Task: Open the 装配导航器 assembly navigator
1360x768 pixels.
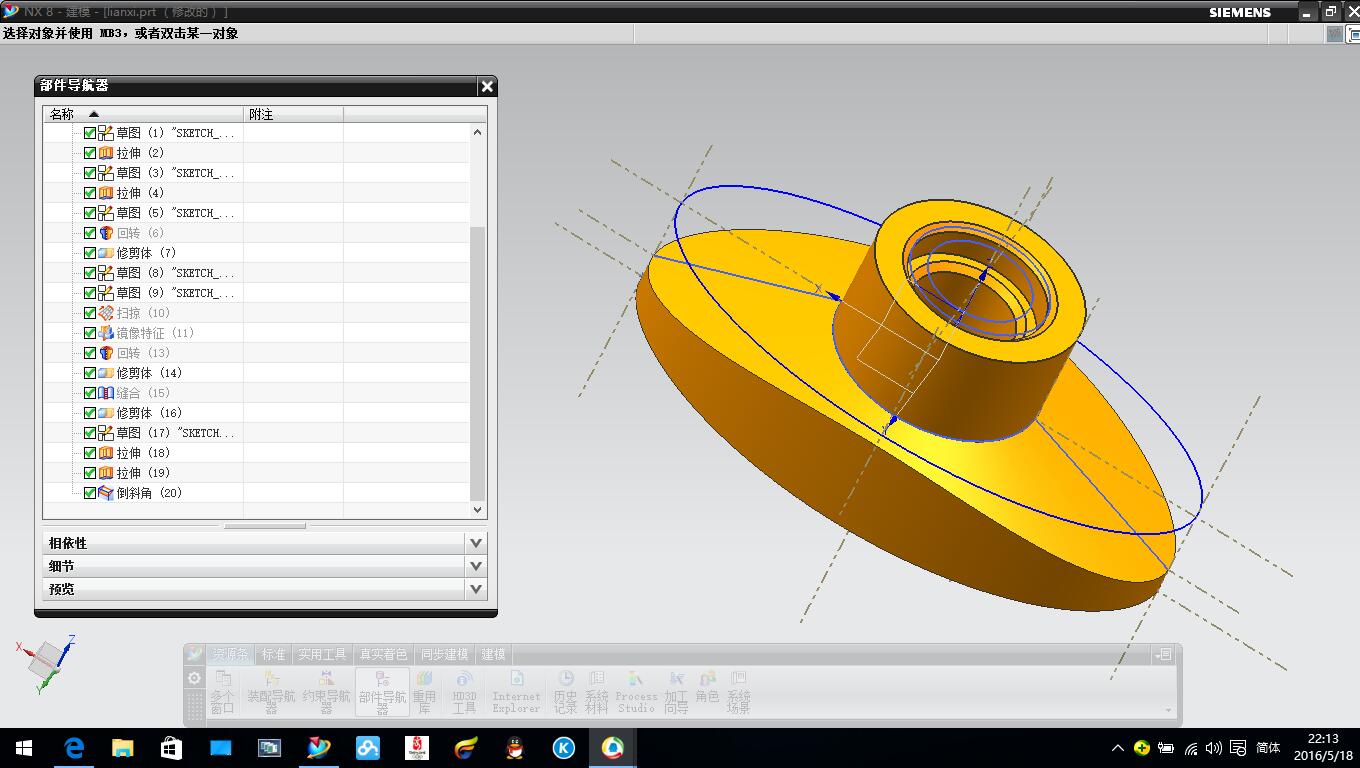Action: point(271,691)
